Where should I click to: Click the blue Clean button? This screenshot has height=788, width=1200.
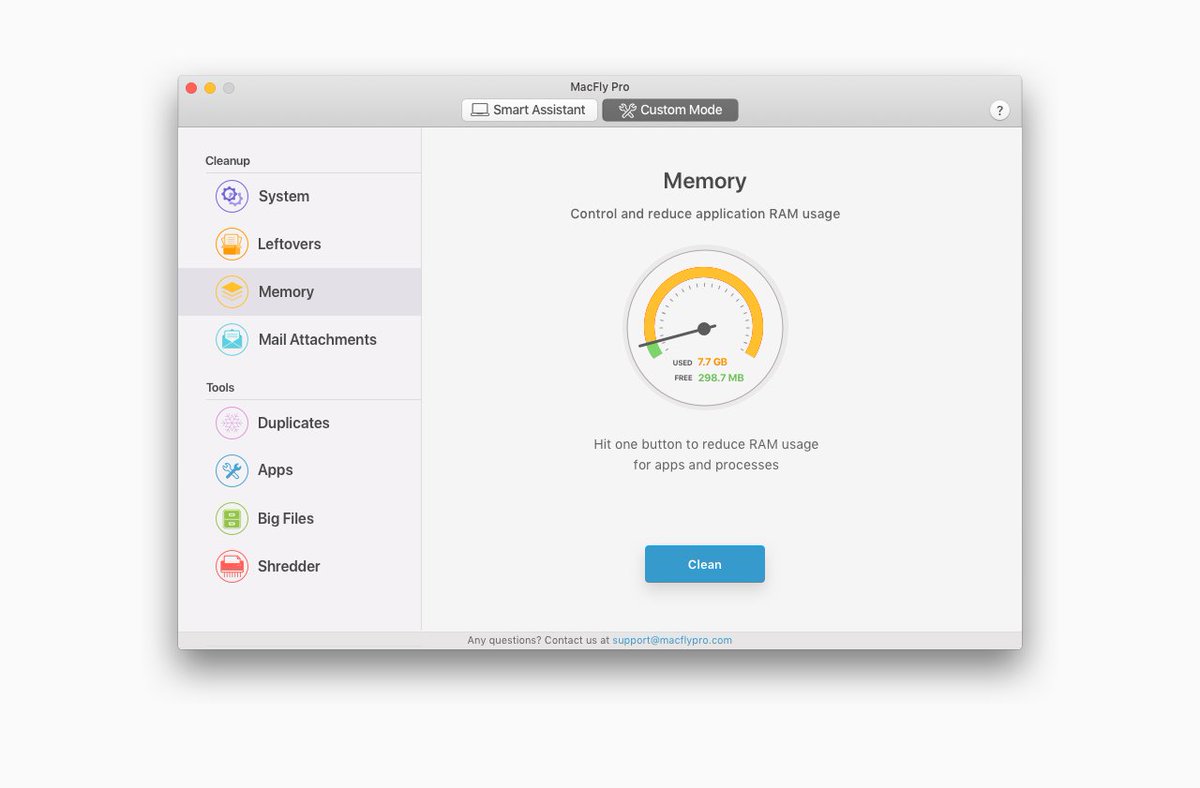[x=705, y=564]
